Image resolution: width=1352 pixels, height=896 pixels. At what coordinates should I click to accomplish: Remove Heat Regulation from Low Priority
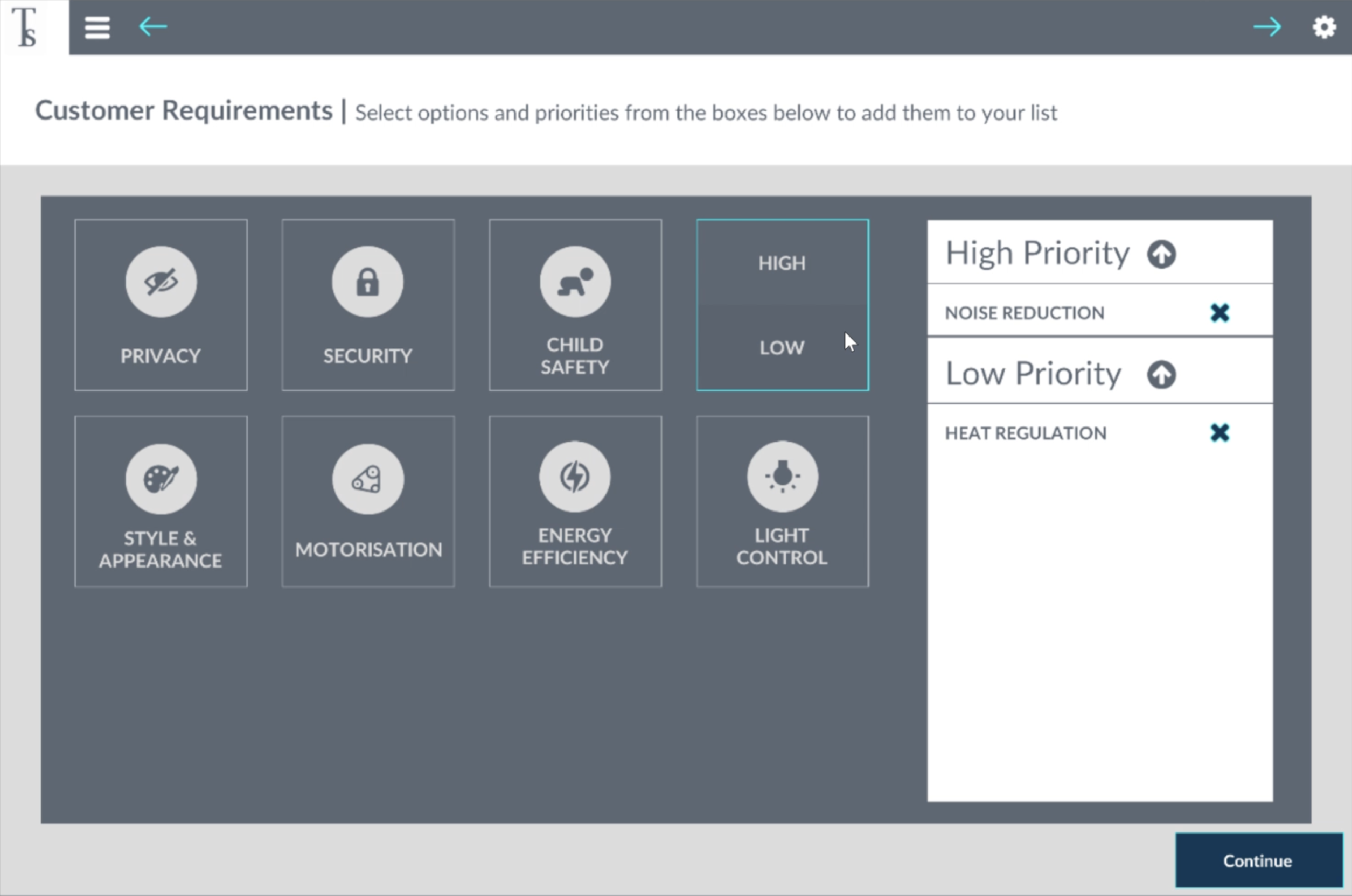(1219, 432)
